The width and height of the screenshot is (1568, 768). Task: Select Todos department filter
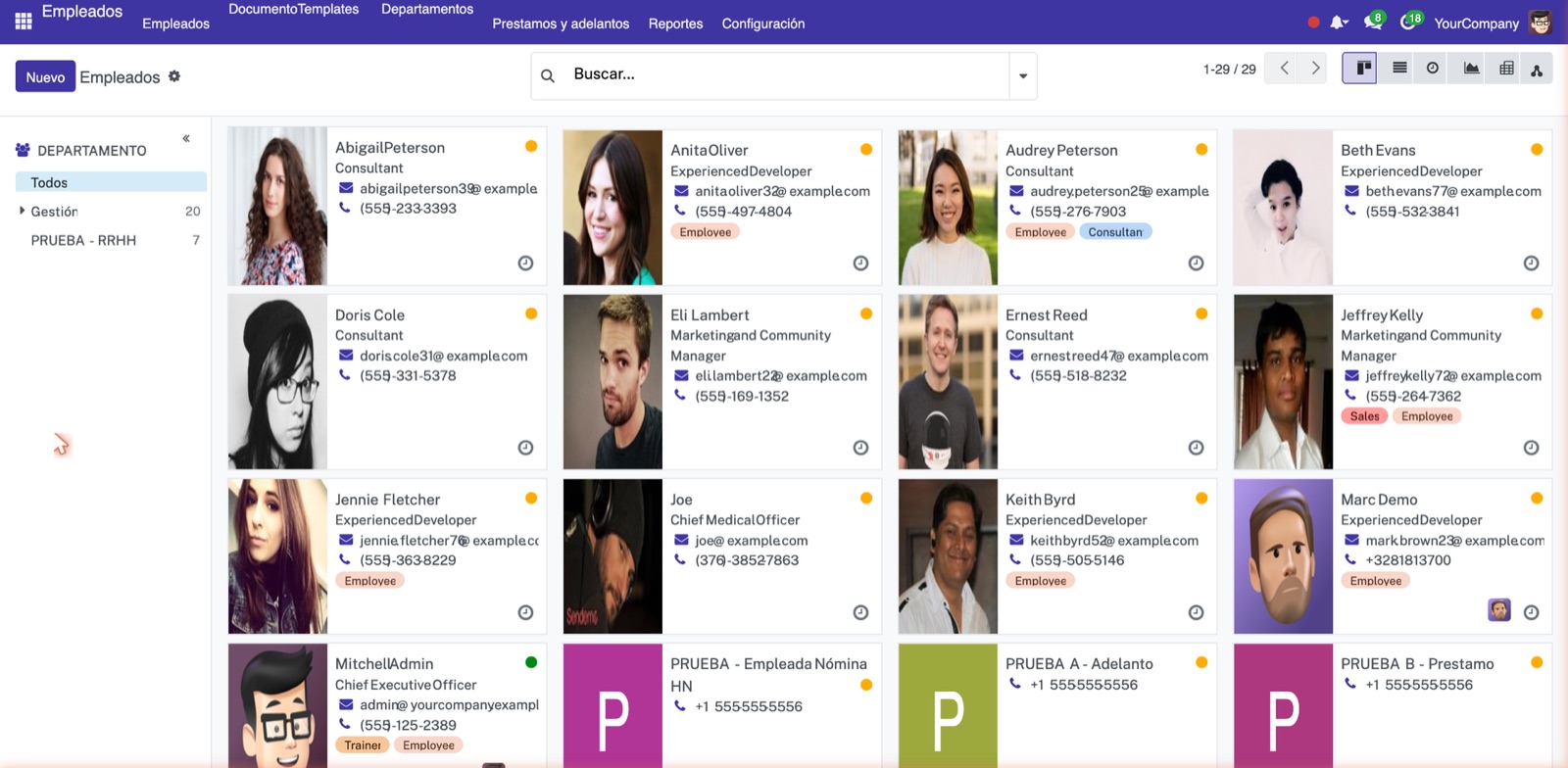point(111,182)
